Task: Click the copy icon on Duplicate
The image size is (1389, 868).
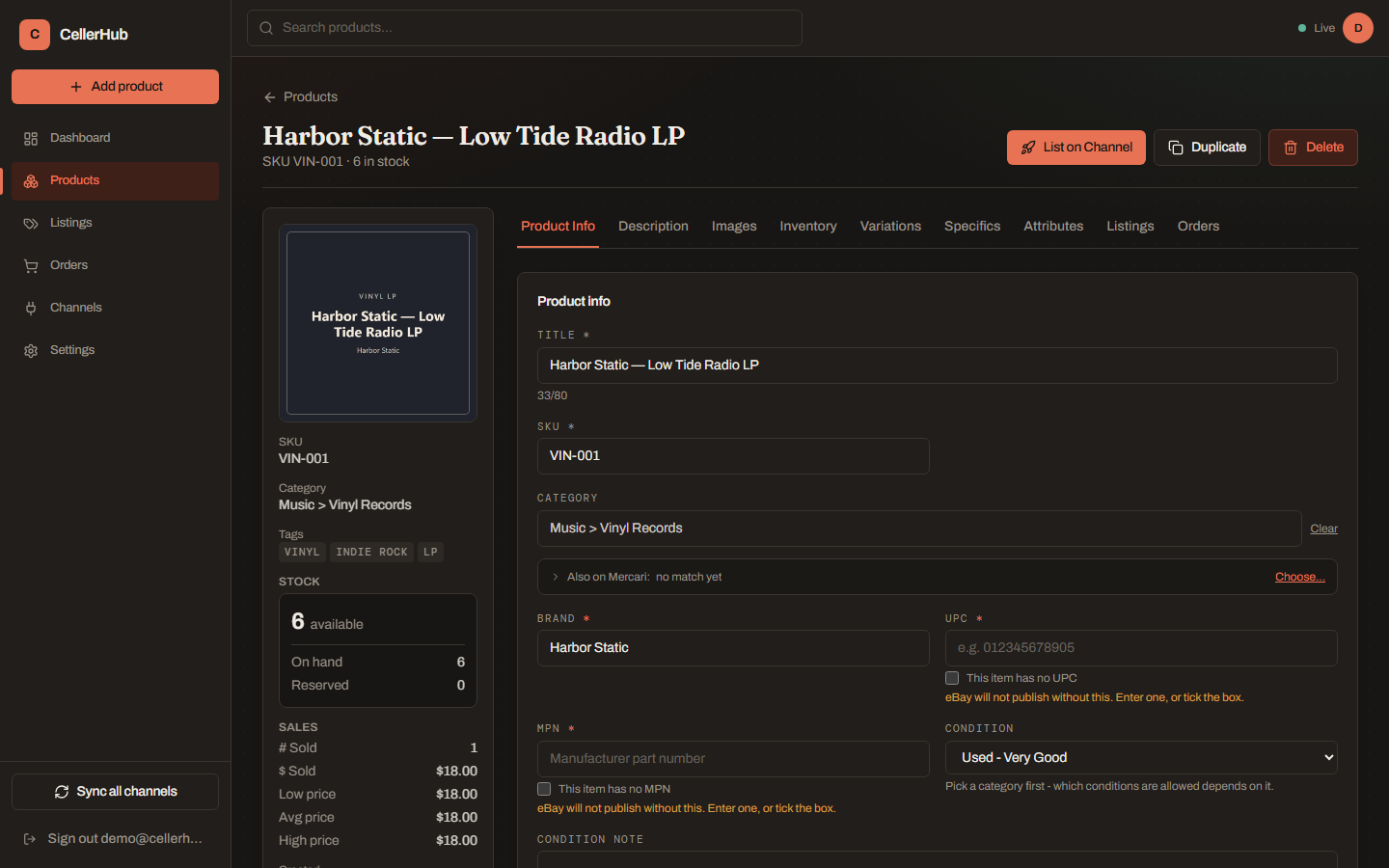Action: [x=1176, y=148]
